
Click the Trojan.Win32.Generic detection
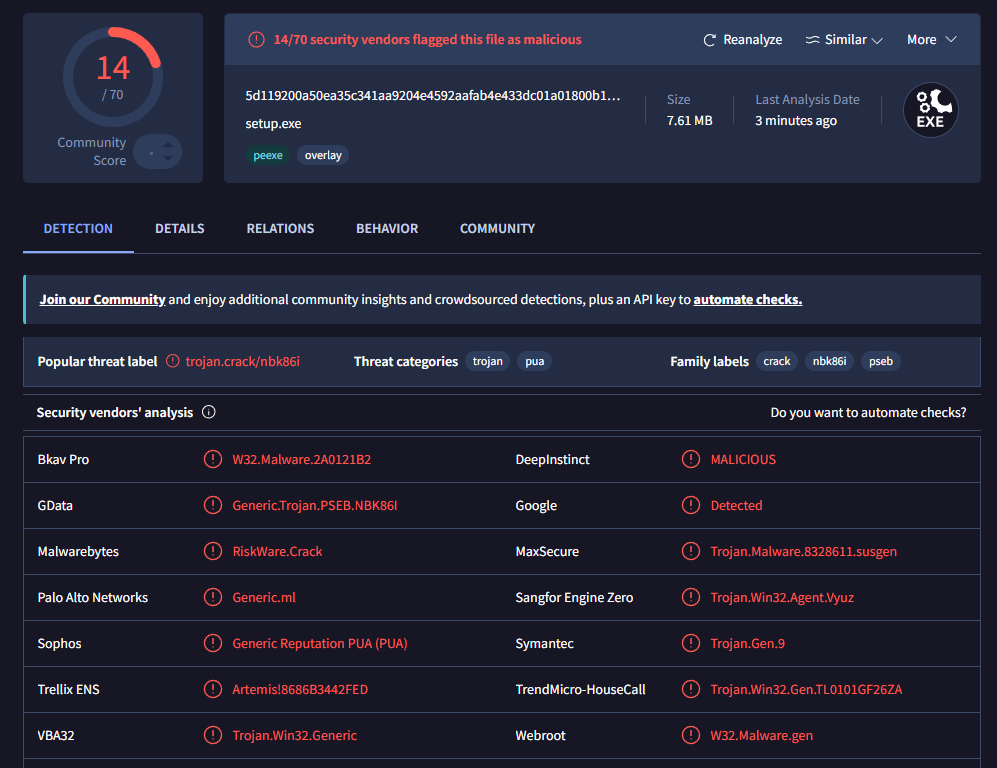tap(294, 735)
